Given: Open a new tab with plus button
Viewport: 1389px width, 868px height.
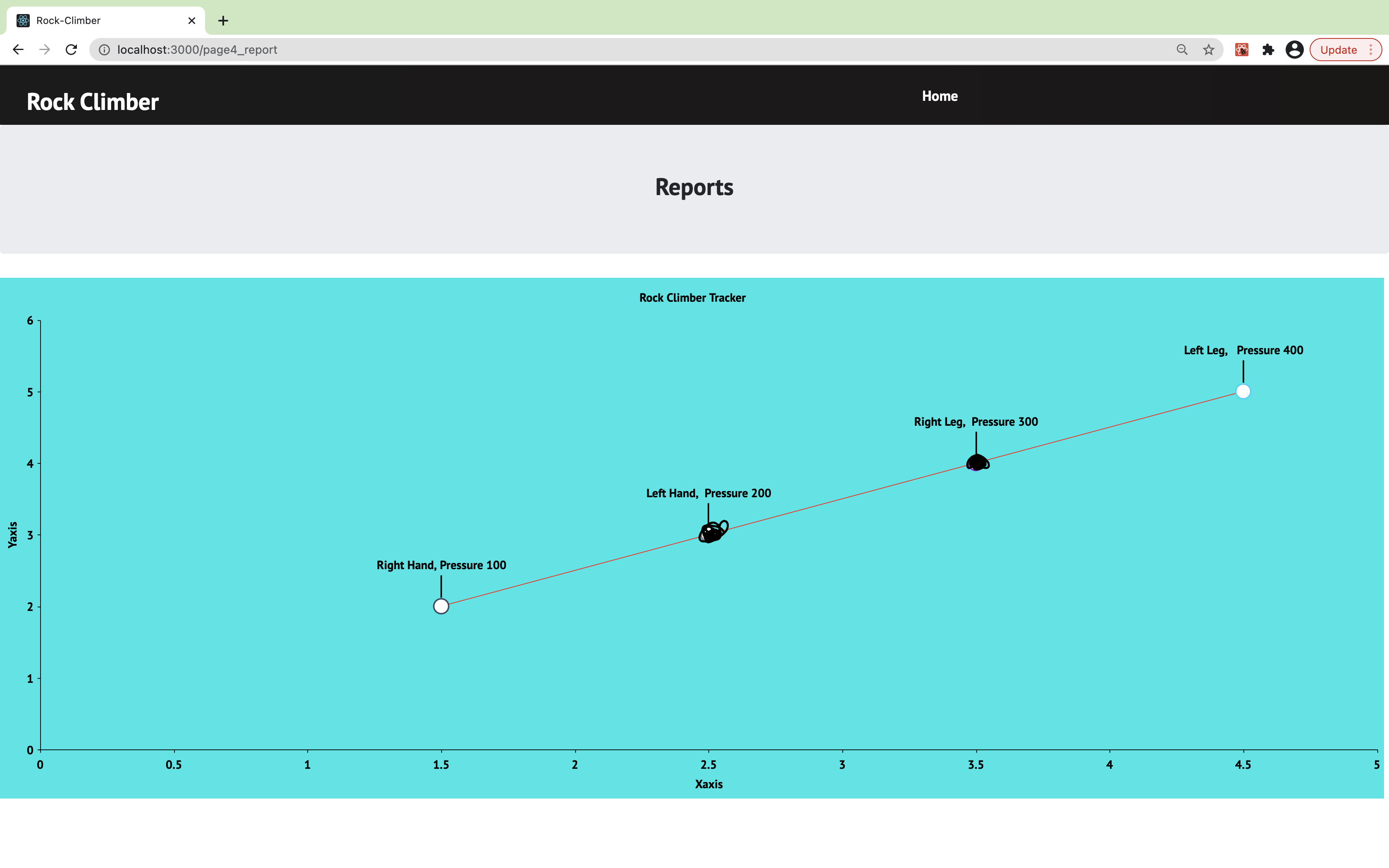Looking at the screenshot, I should (223, 21).
